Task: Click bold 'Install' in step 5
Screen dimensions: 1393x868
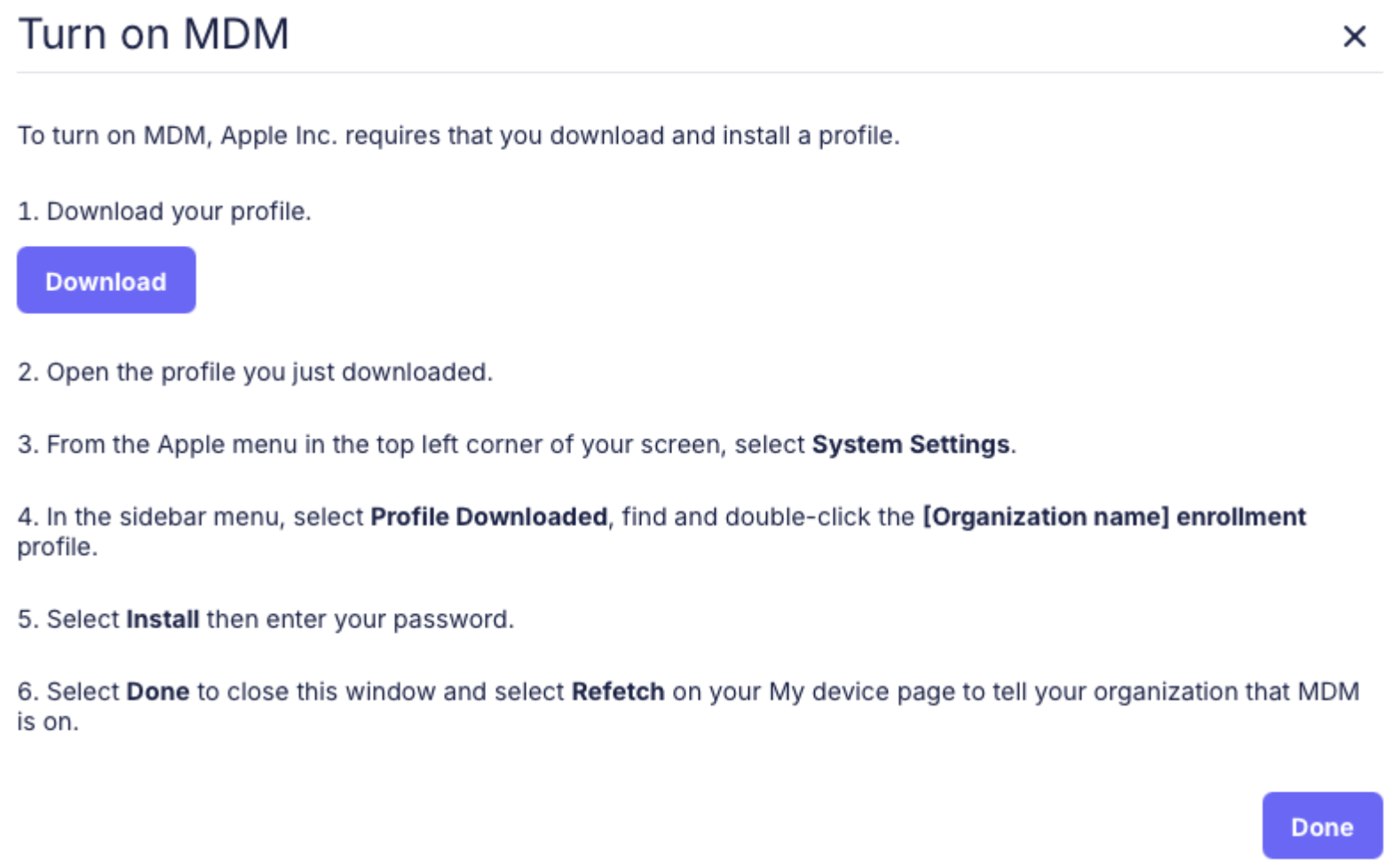Action: (x=162, y=619)
